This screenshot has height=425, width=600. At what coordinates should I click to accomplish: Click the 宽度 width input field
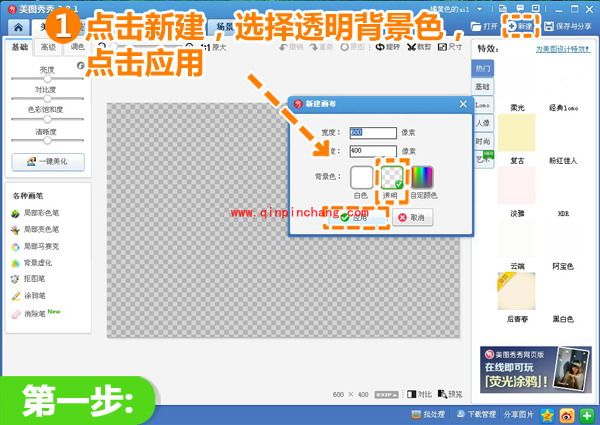point(373,133)
